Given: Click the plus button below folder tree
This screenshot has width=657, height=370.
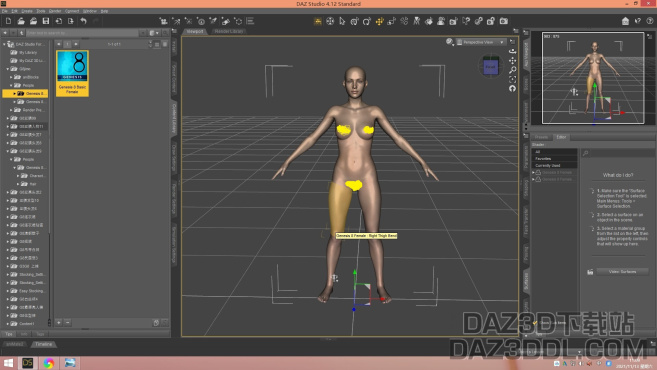Looking at the screenshot, I should tap(59, 323).
